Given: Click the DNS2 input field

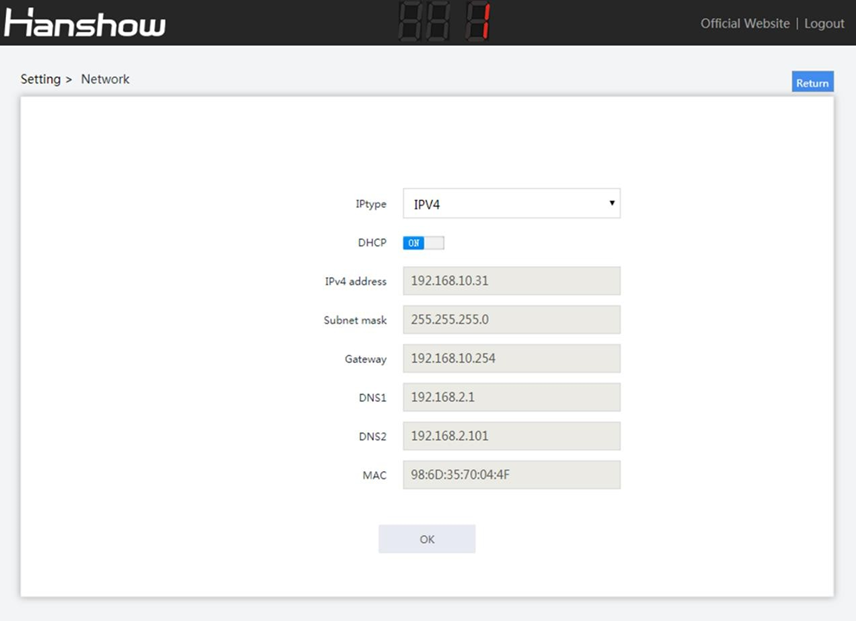Looking at the screenshot, I should (x=512, y=436).
